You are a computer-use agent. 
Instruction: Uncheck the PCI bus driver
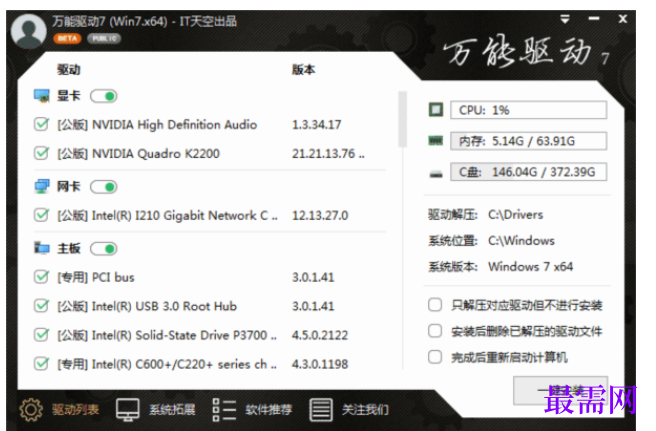(41, 277)
